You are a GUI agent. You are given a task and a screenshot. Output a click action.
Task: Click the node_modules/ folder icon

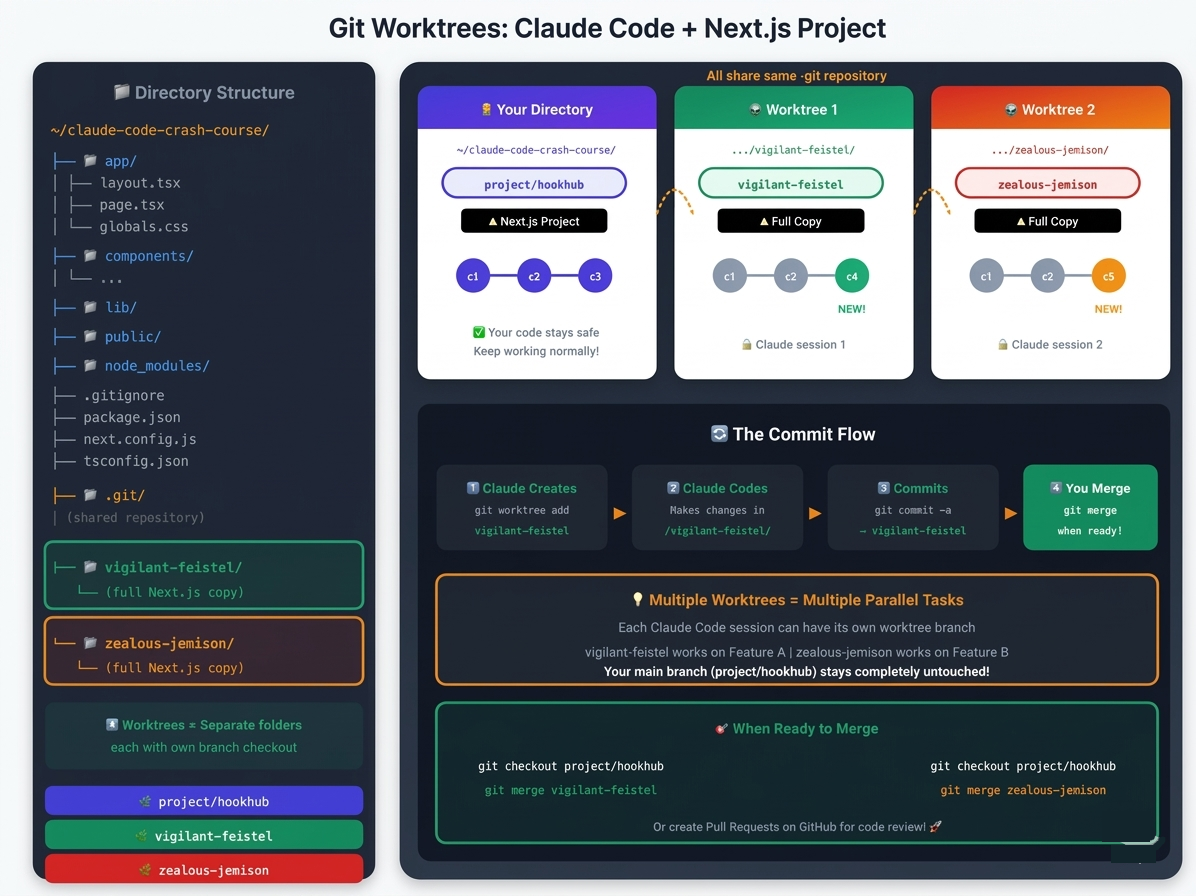pos(90,365)
